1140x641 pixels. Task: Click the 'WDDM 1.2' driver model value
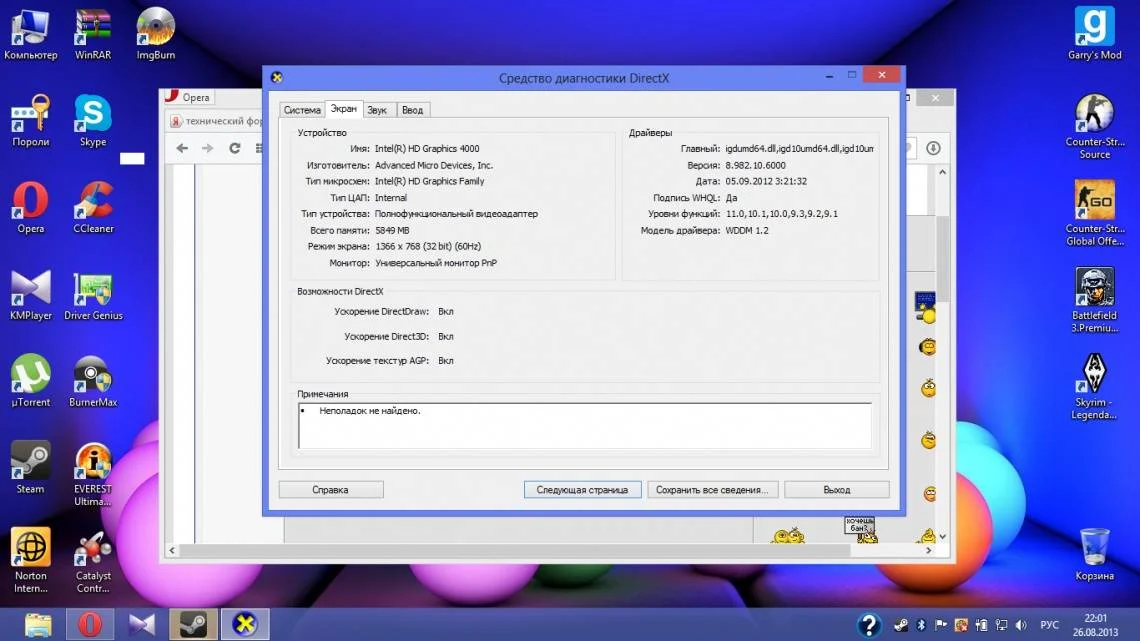pos(747,230)
